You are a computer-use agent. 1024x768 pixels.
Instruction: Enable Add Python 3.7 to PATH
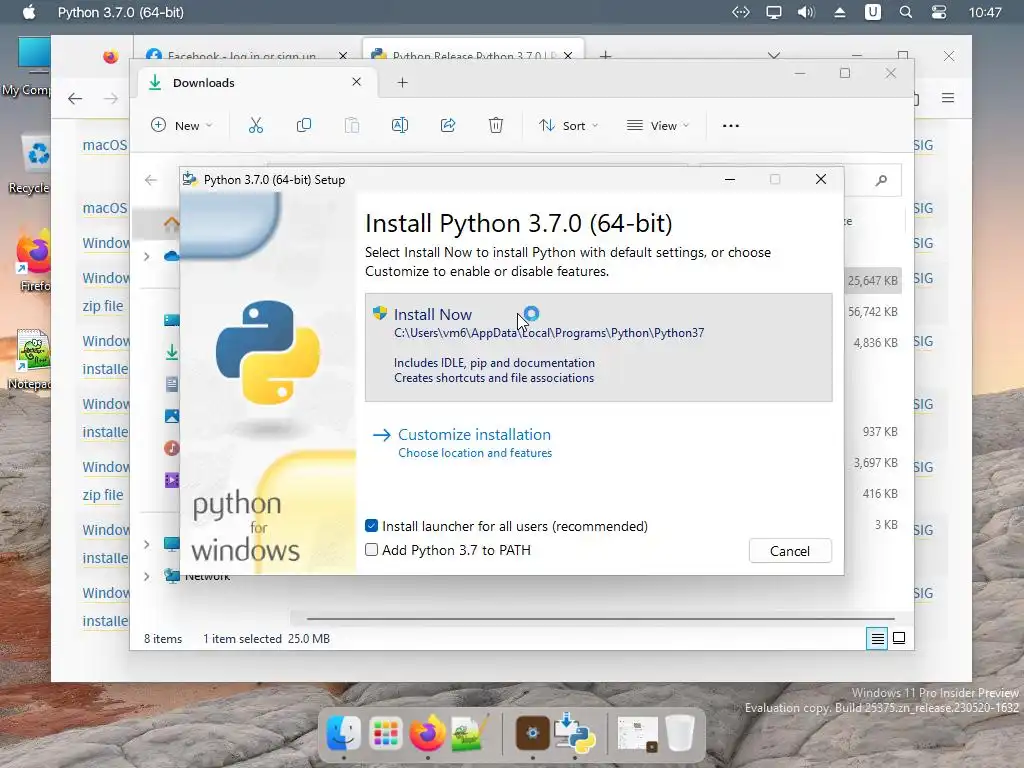point(372,550)
